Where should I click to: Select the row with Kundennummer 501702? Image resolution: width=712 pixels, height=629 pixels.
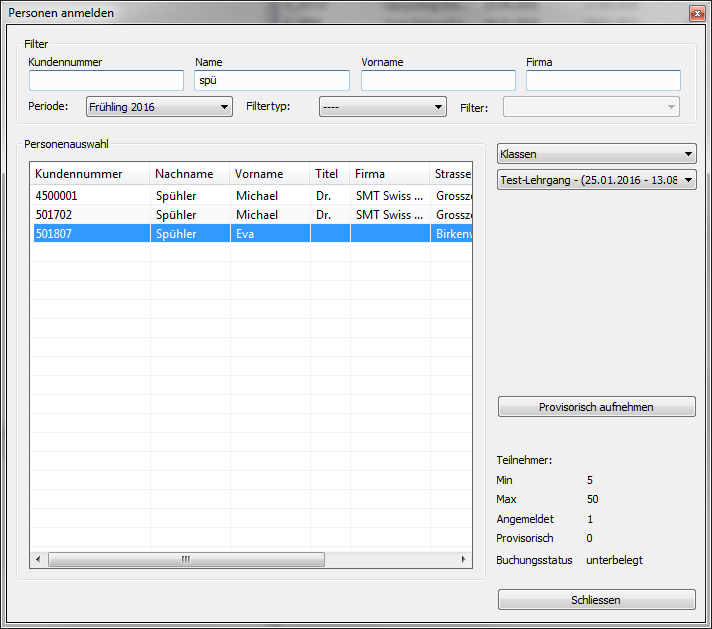tap(90, 215)
